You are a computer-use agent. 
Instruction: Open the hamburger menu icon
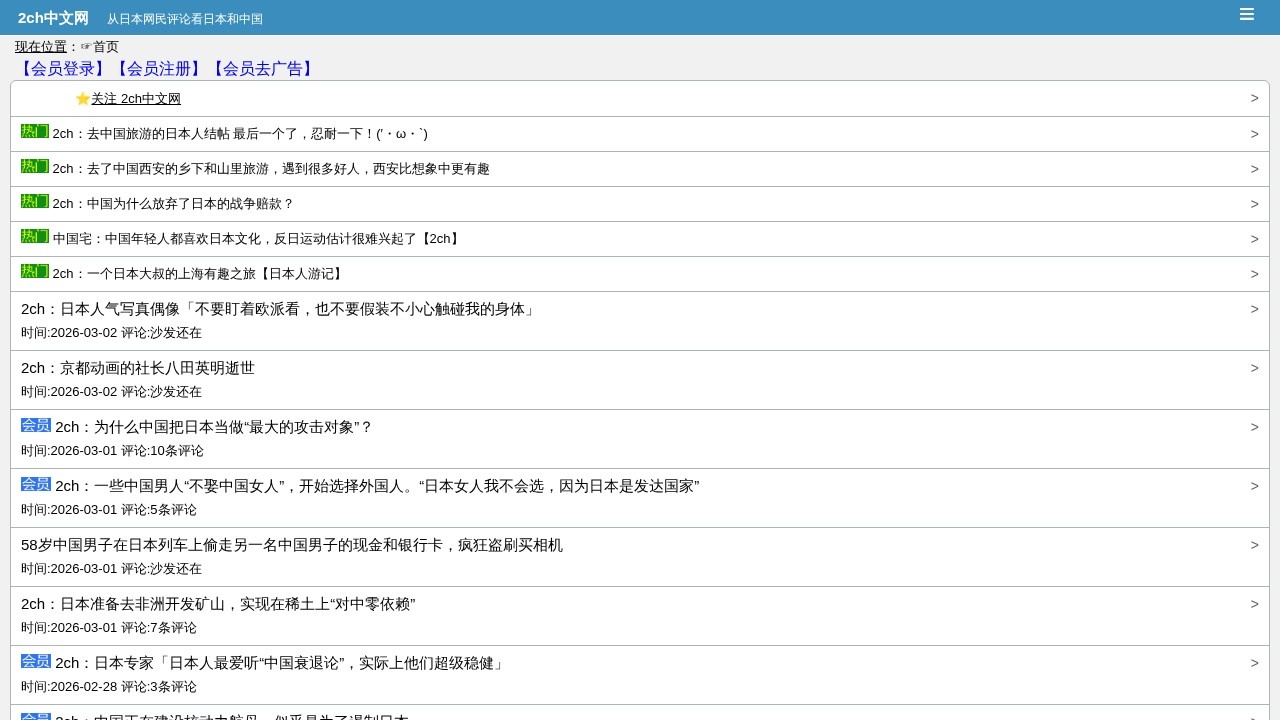click(1246, 14)
